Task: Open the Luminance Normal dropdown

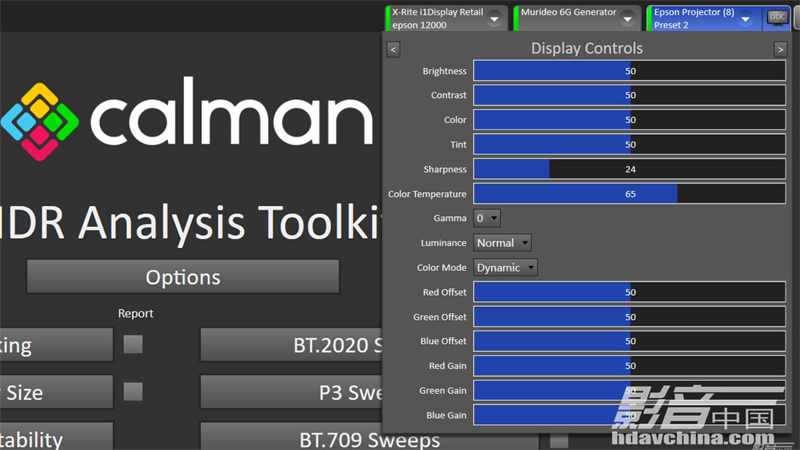Action: (x=503, y=243)
